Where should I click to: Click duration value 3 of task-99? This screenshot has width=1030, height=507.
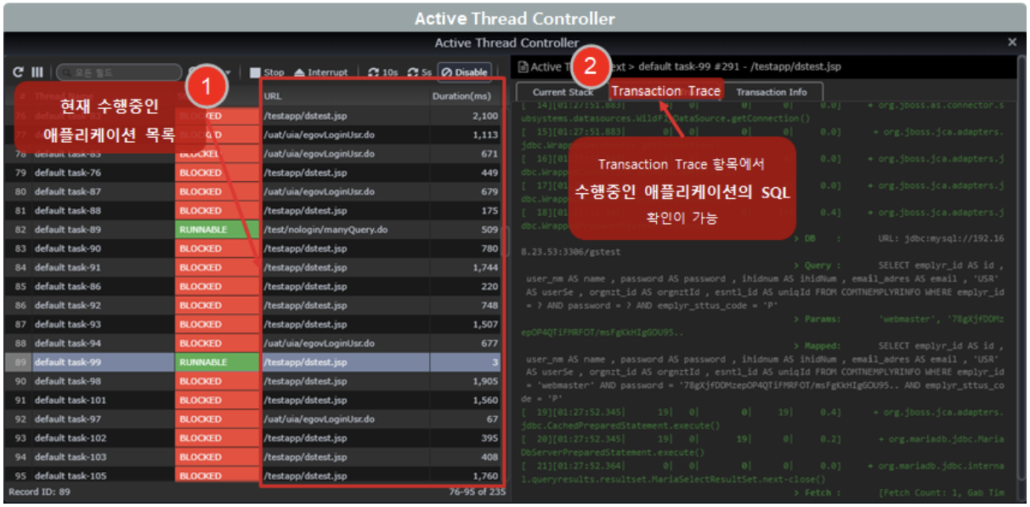point(496,362)
